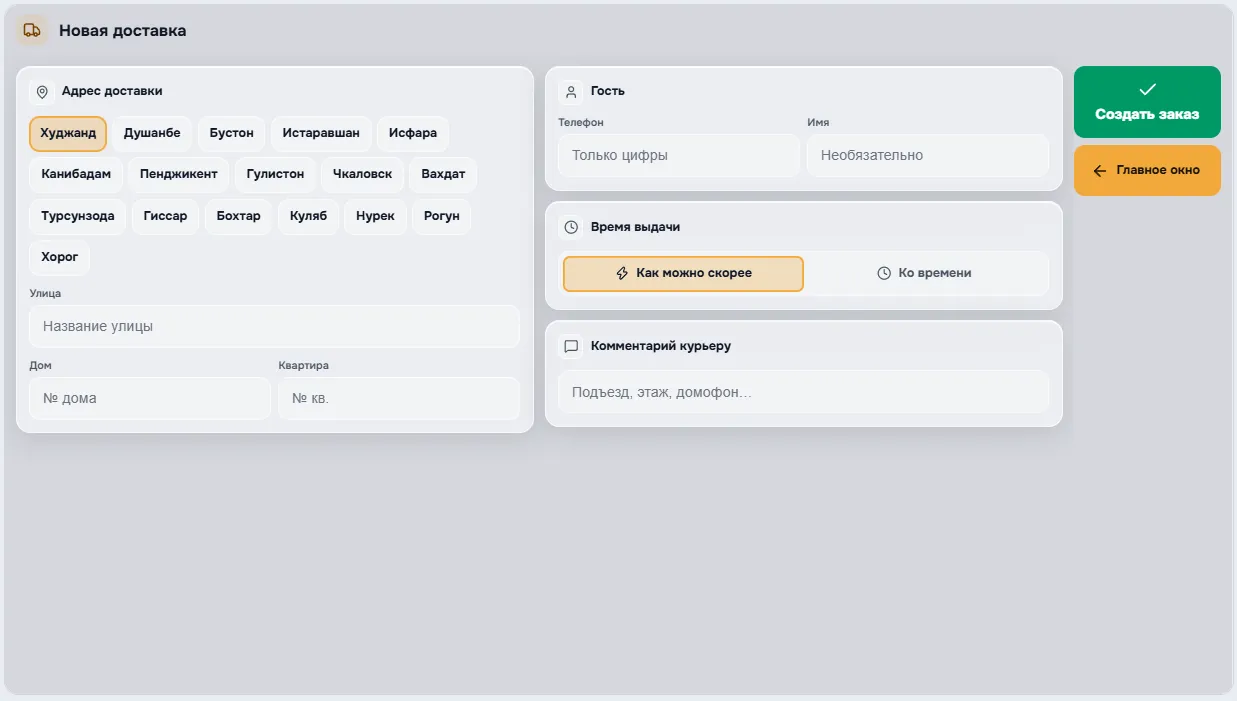The image size is (1237, 701).
Task: Select the Как можно скорее option
Action: coord(683,273)
